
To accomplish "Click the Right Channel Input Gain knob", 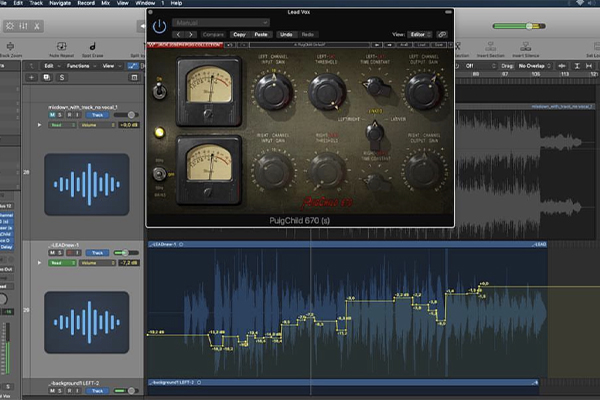I will point(274,171).
